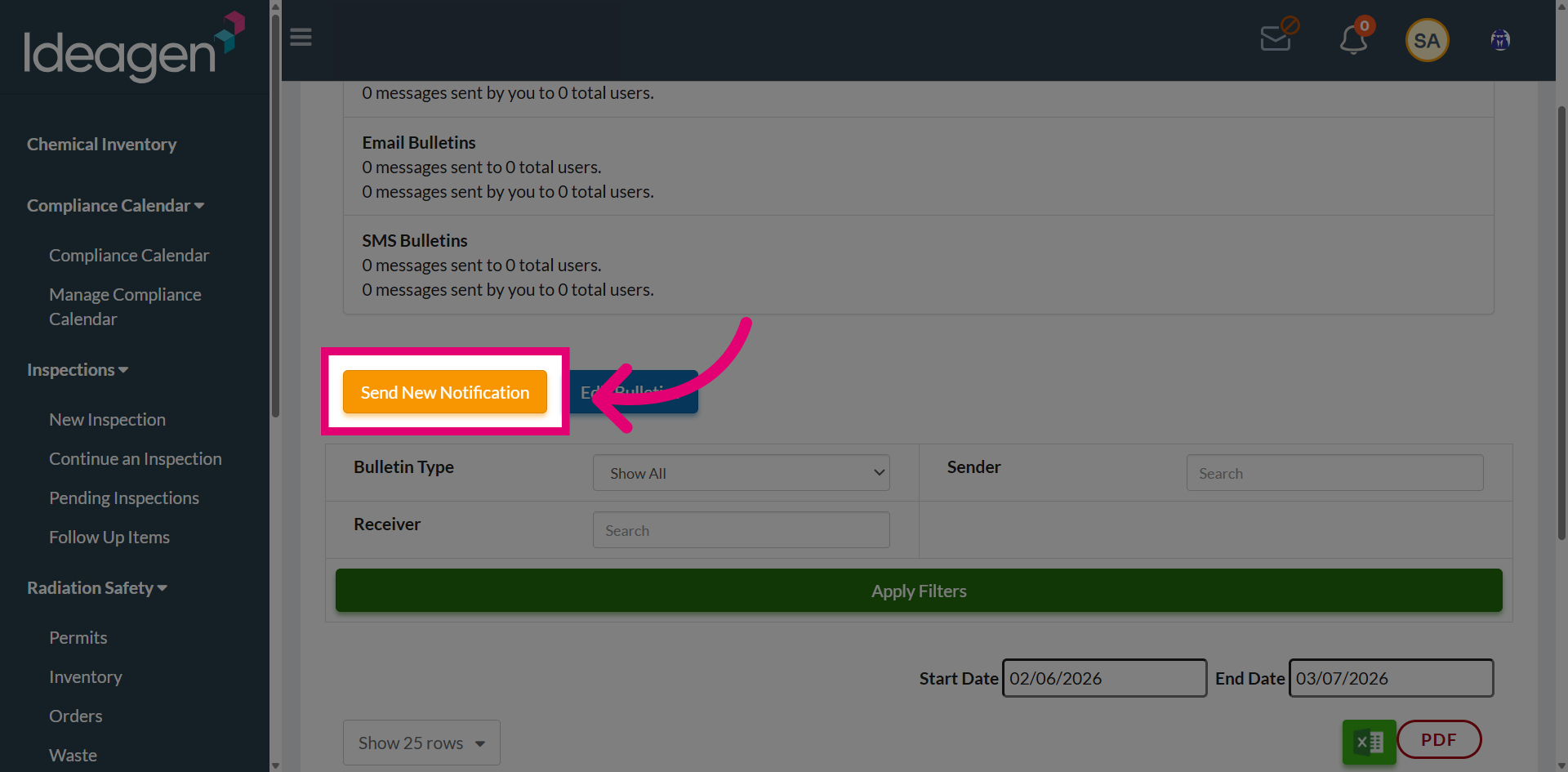The image size is (1568, 772).
Task: Open the SA user avatar
Action: click(1427, 40)
